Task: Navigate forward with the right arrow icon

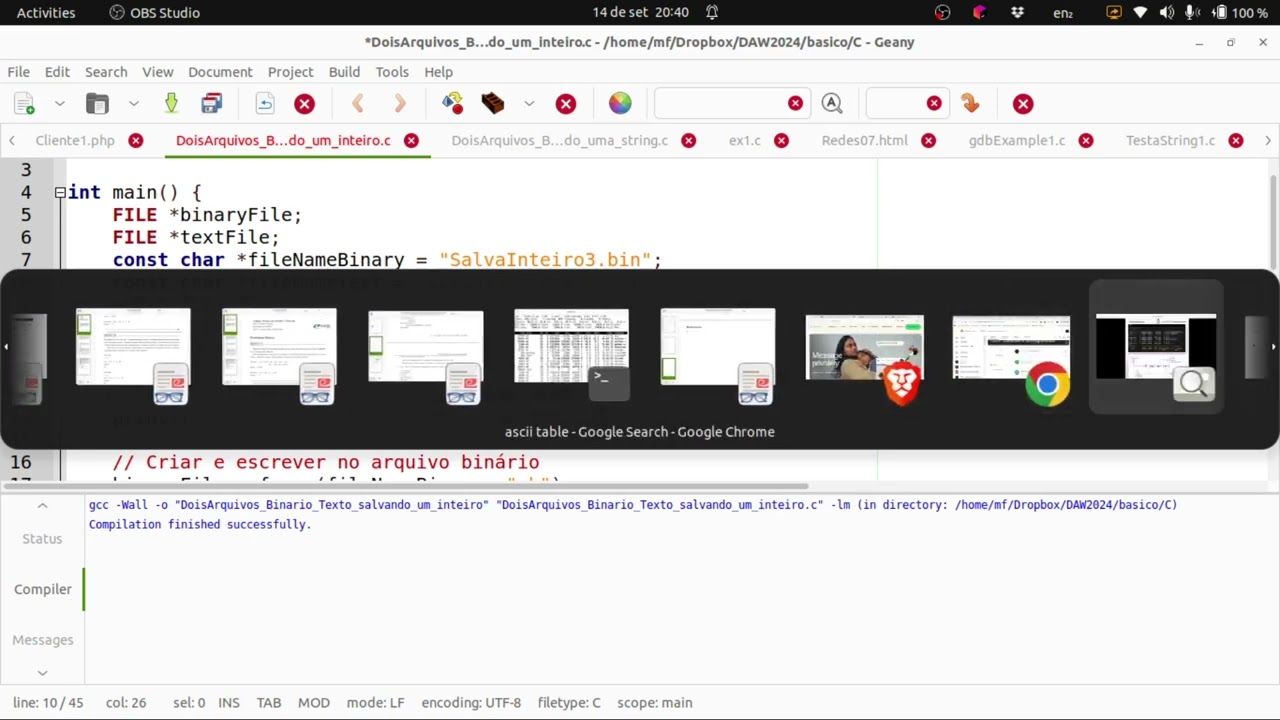Action: [x=400, y=104]
